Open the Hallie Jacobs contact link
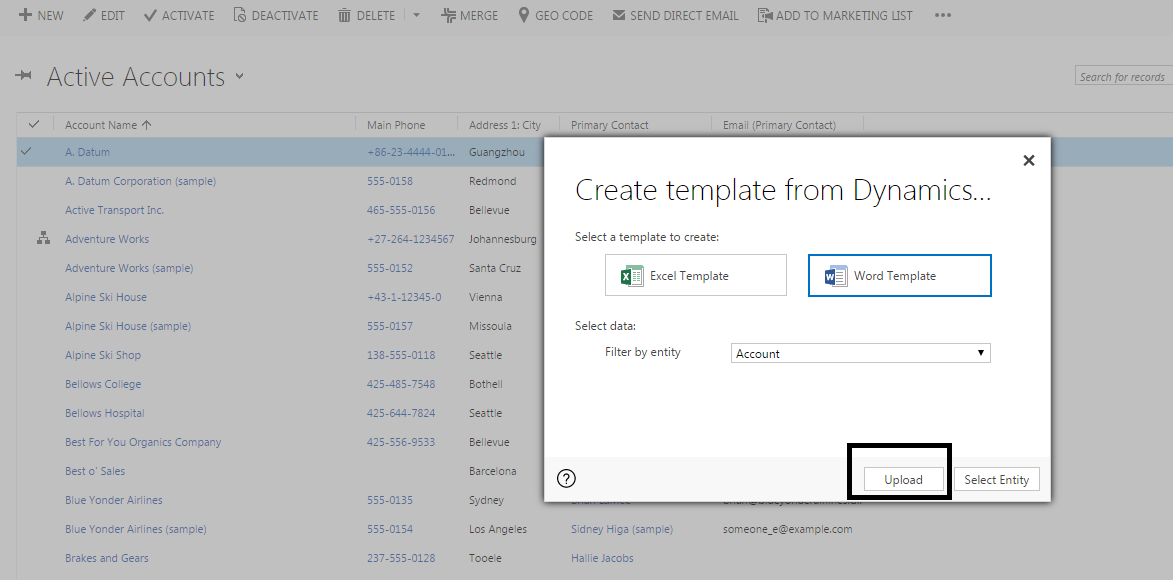This screenshot has height=580, width=1173. click(602, 558)
